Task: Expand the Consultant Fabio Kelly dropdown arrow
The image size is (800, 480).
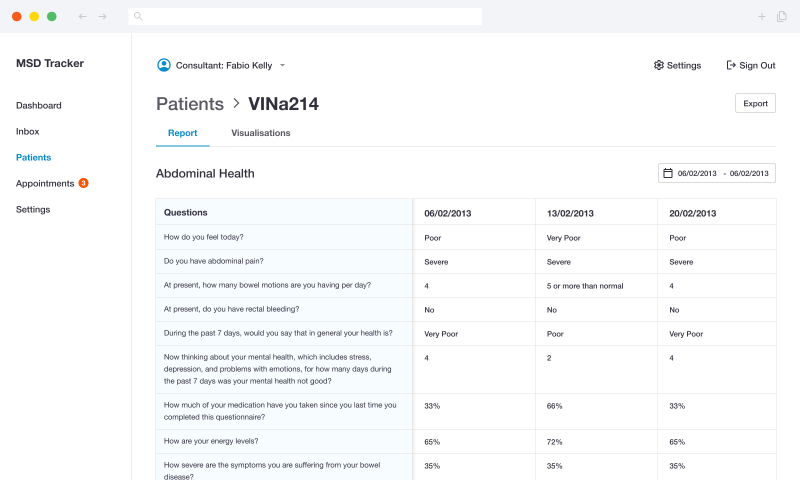Action: coord(282,65)
